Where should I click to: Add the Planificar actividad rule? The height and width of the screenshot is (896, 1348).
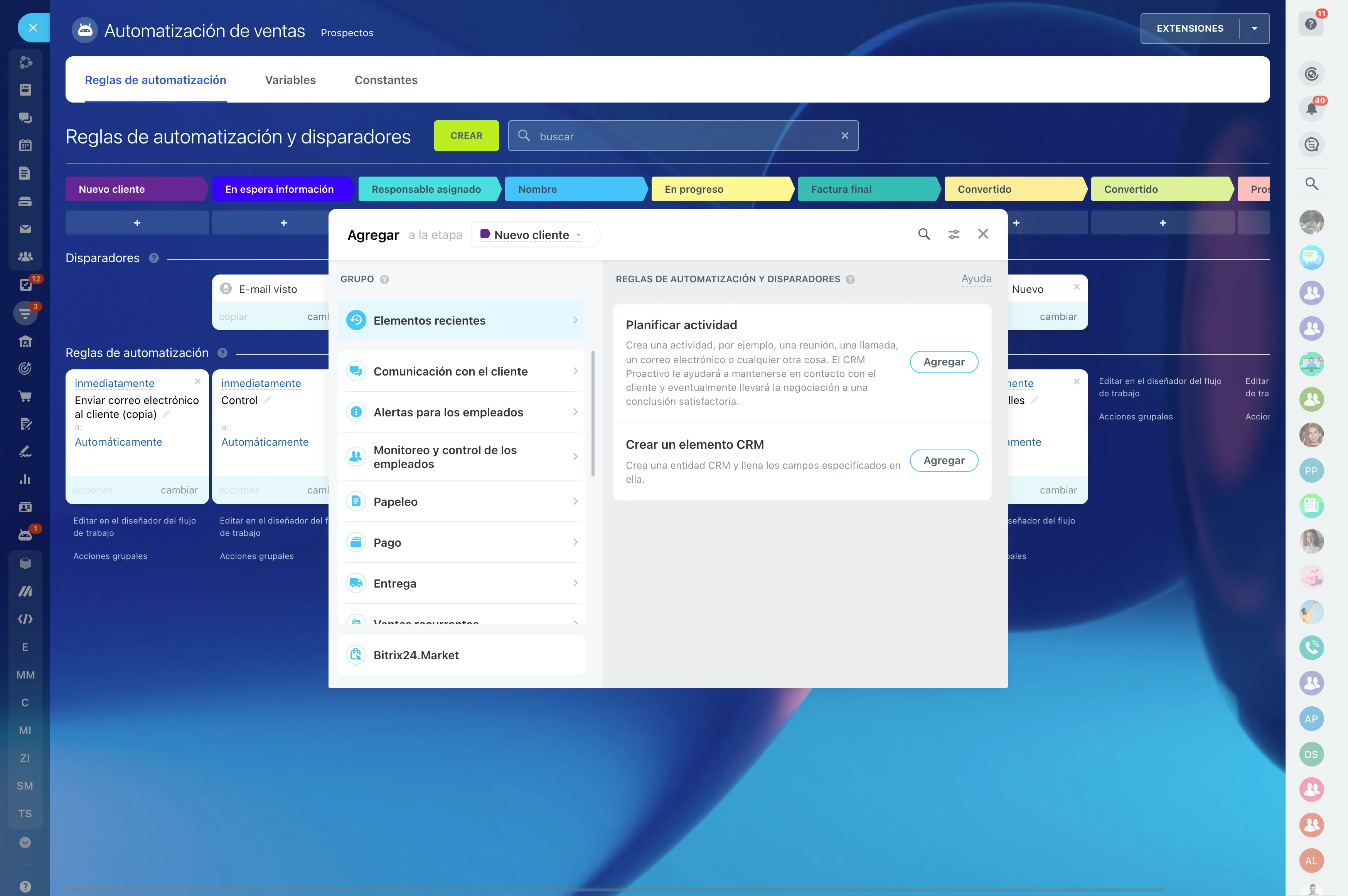pos(944,362)
